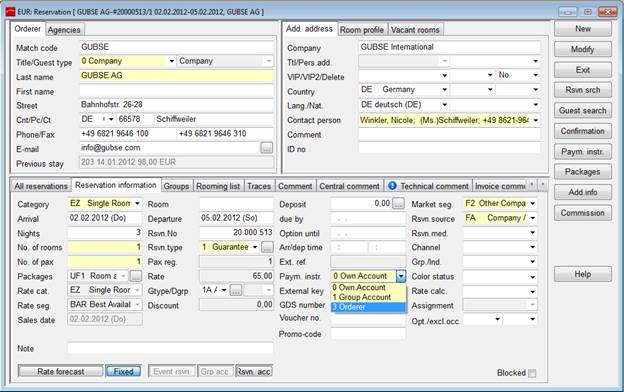This screenshot has height=392, width=624.
Task: Open Paym. instr. side button
Action: 583,151
